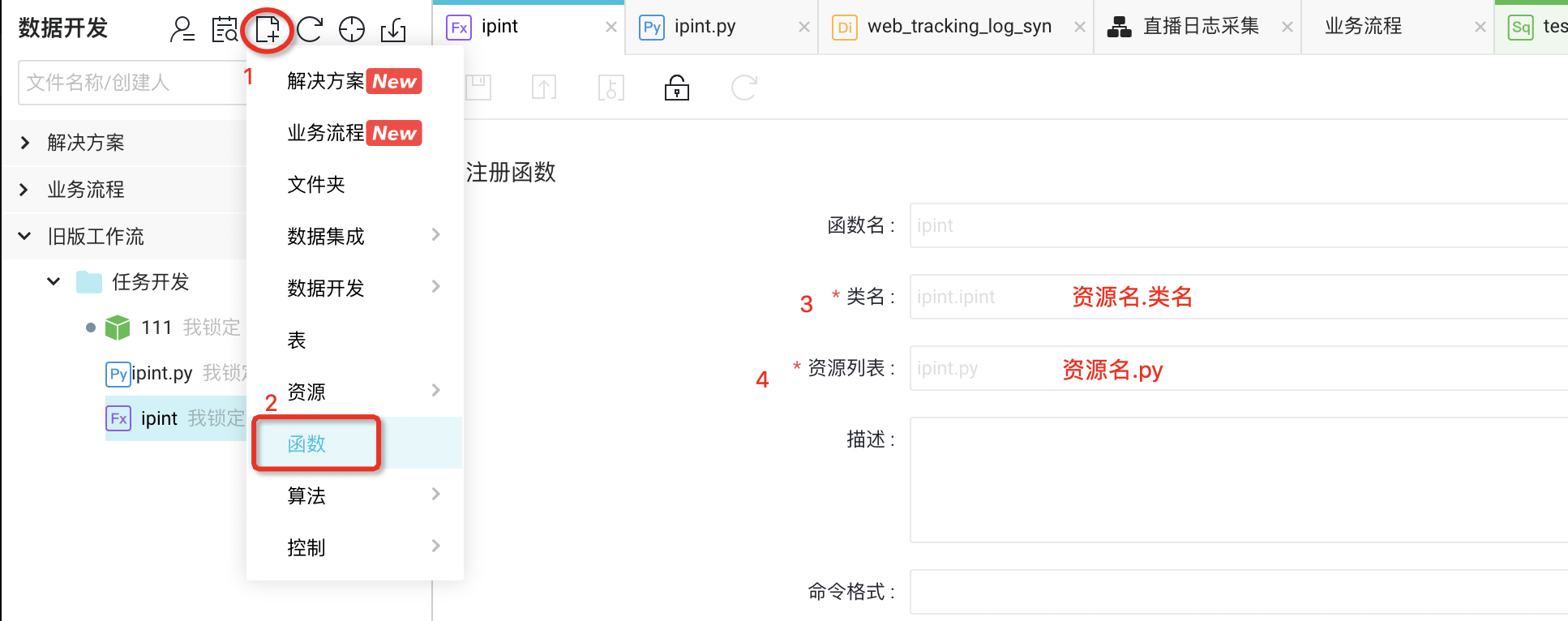Image resolution: width=1568 pixels, height=621 pixels.
Task: Click the new file create icon
Action: (268, 29)
